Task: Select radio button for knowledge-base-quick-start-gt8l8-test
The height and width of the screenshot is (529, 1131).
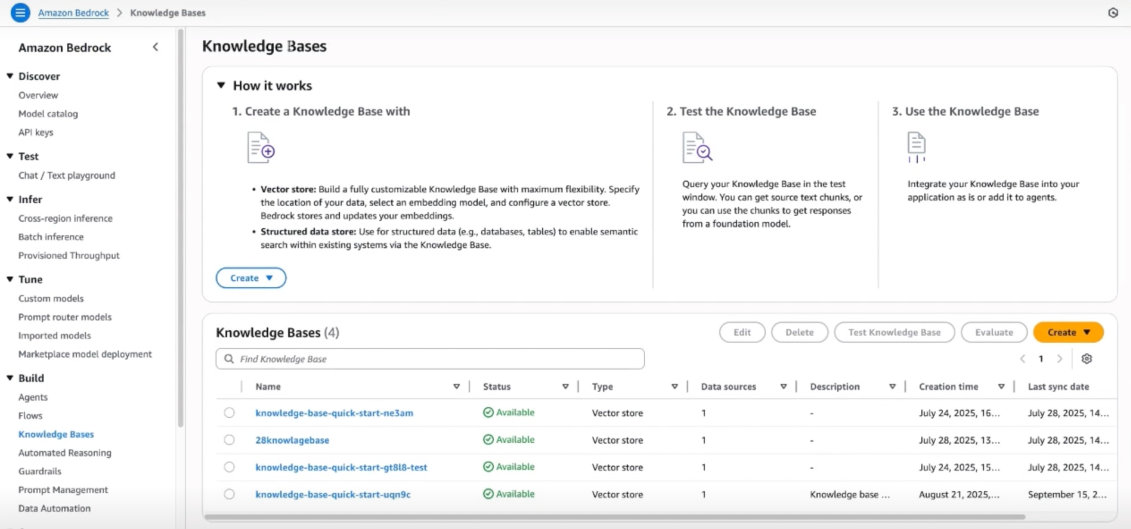Action: pyautogui.click(x=229, y=467)
